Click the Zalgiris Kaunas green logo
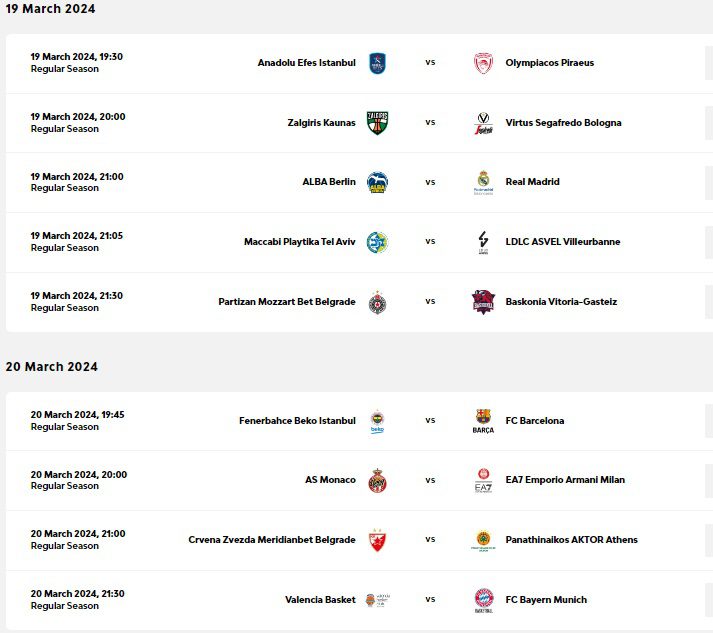713x633 pixels. [377, 123]
